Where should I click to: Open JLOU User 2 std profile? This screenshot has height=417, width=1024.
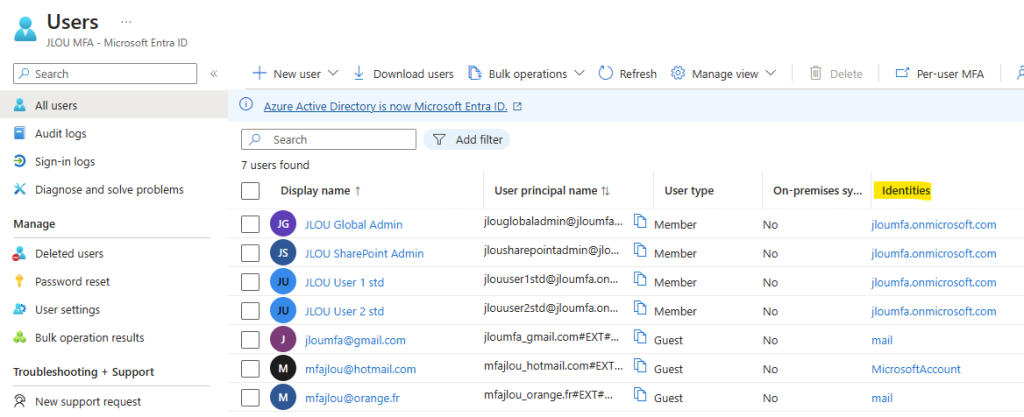[344, 311]
